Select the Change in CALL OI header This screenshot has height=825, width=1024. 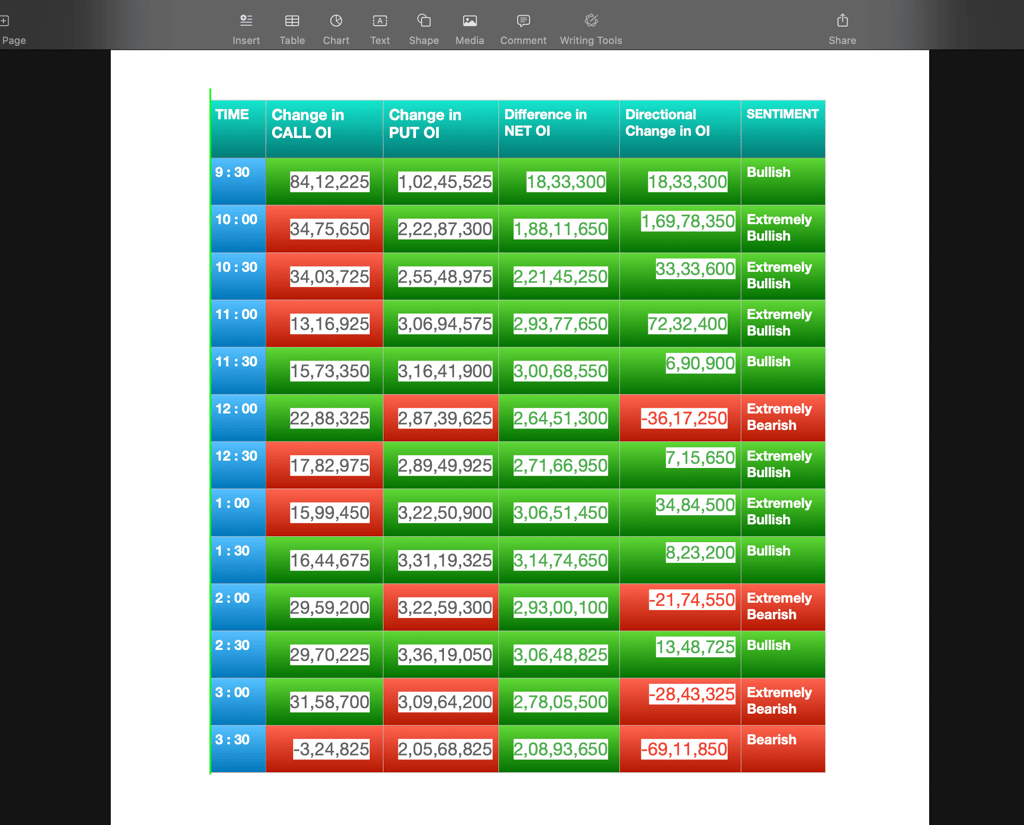point(325,129)
